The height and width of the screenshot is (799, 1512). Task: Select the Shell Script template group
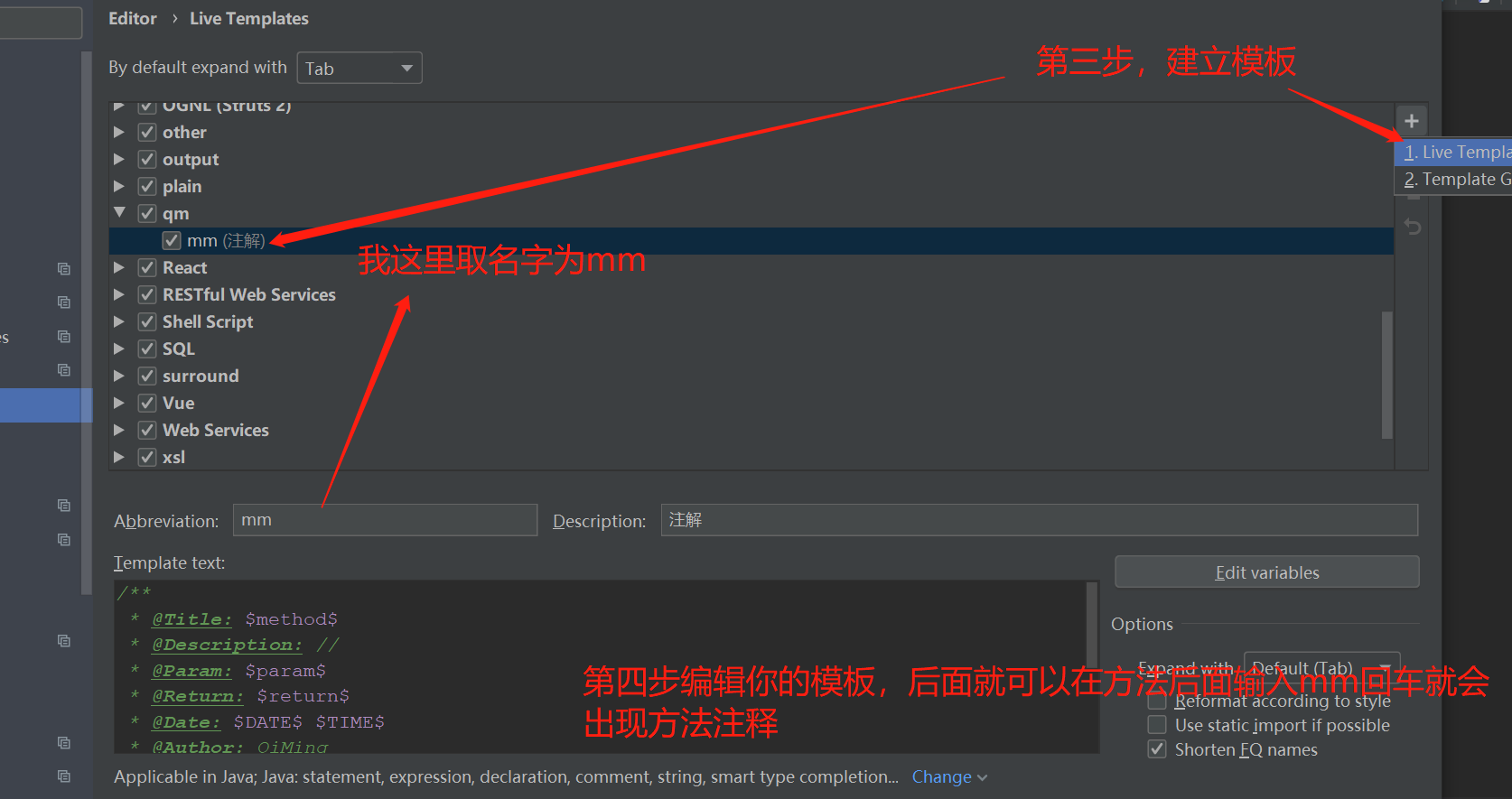208,321
